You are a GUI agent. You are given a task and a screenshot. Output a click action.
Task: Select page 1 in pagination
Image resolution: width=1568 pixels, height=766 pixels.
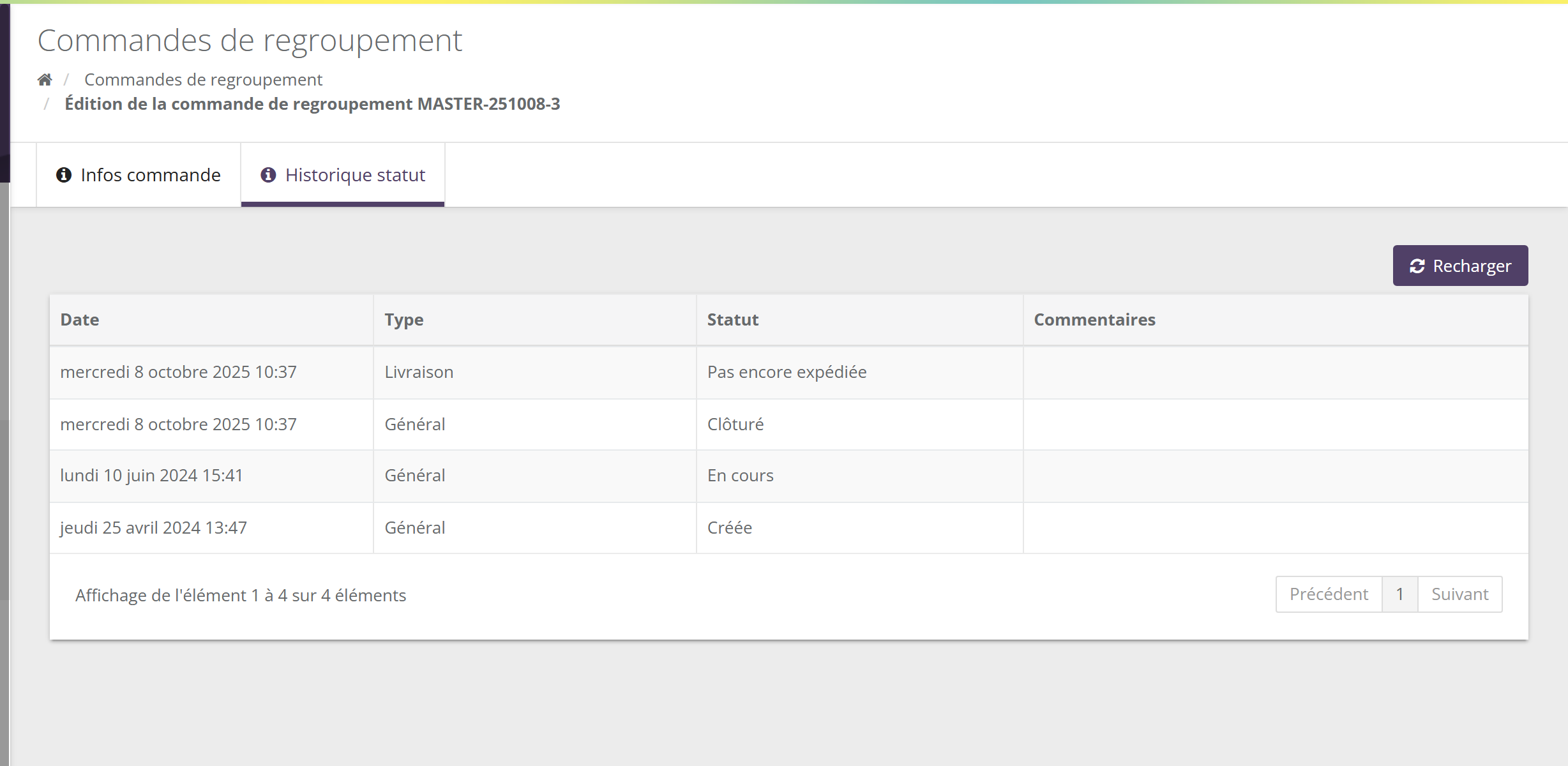coord(1399,594)
